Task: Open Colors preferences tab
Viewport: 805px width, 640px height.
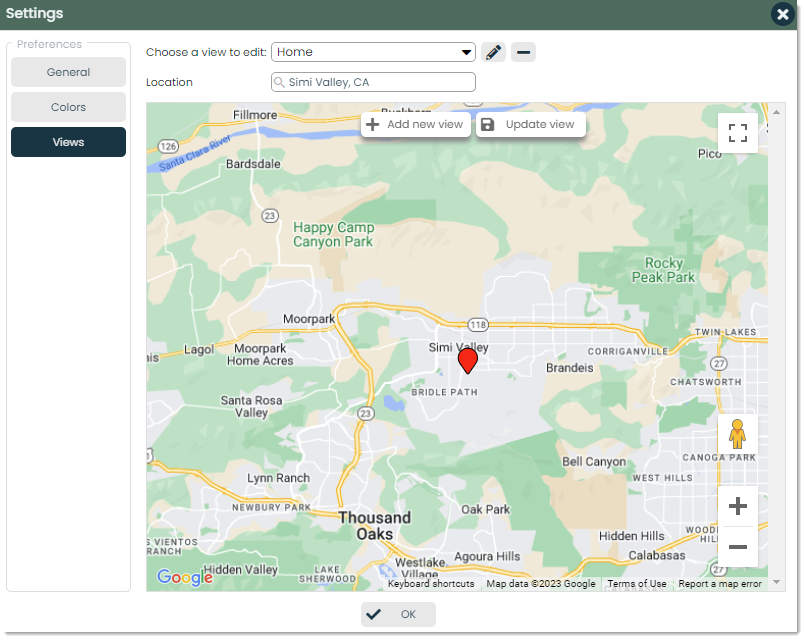Action: (x=68, y=107)
